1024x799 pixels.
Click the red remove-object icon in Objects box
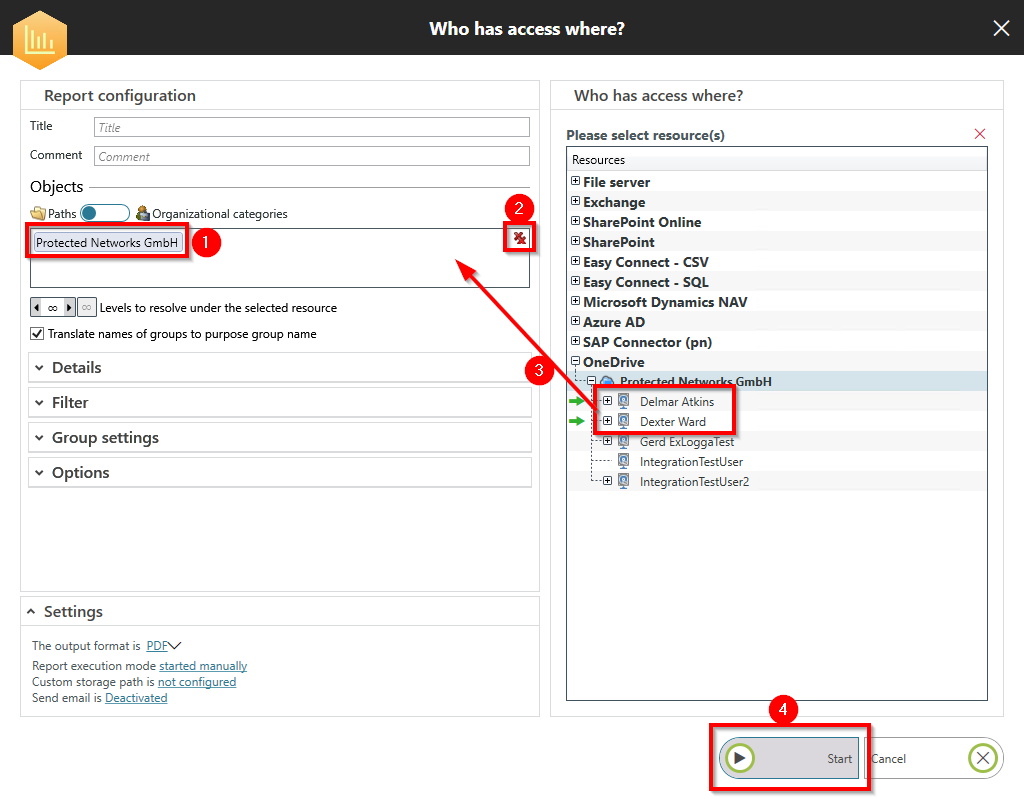(519, 238)
